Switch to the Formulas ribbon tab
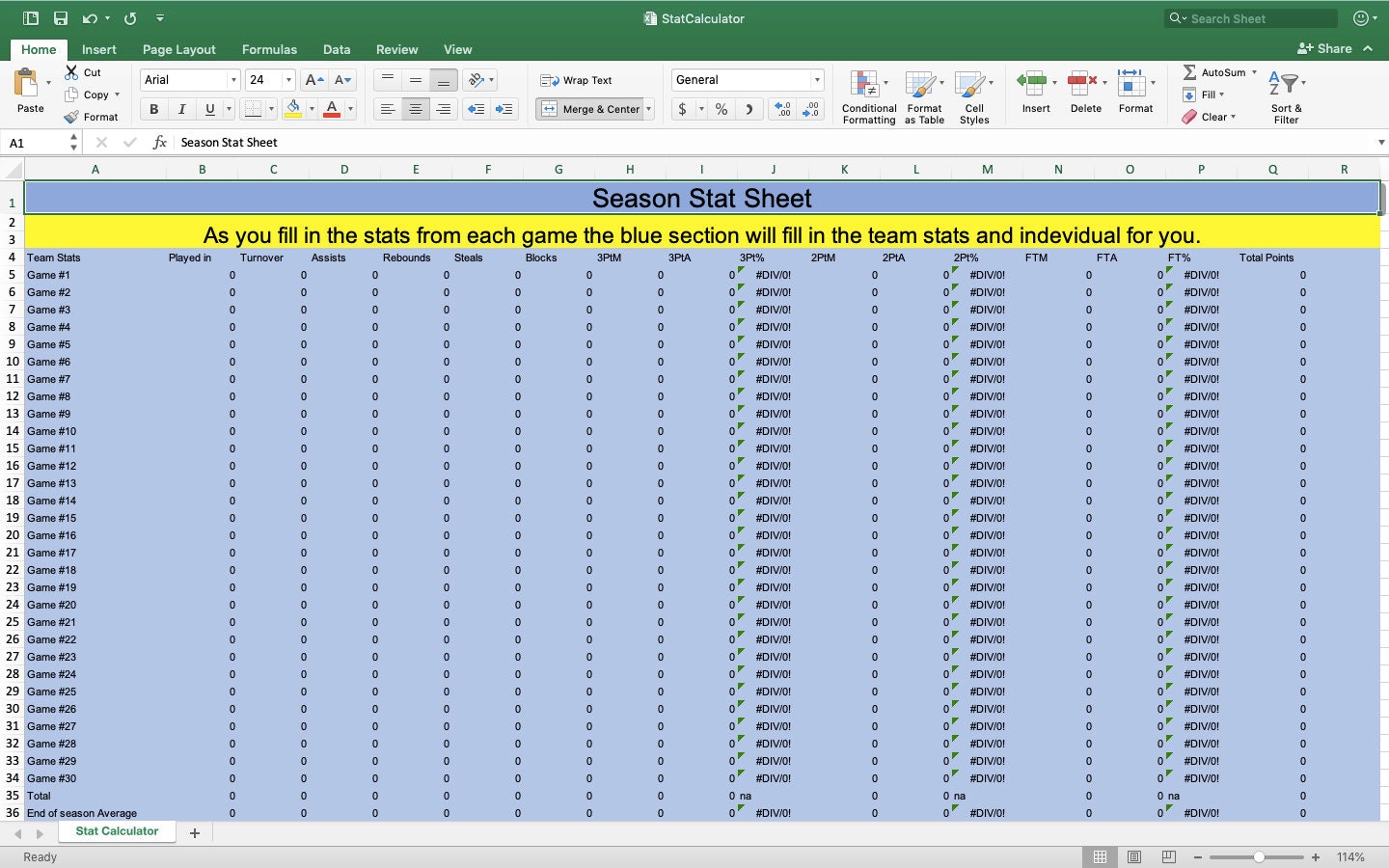Screen dimensions: 1389x868 269,49
